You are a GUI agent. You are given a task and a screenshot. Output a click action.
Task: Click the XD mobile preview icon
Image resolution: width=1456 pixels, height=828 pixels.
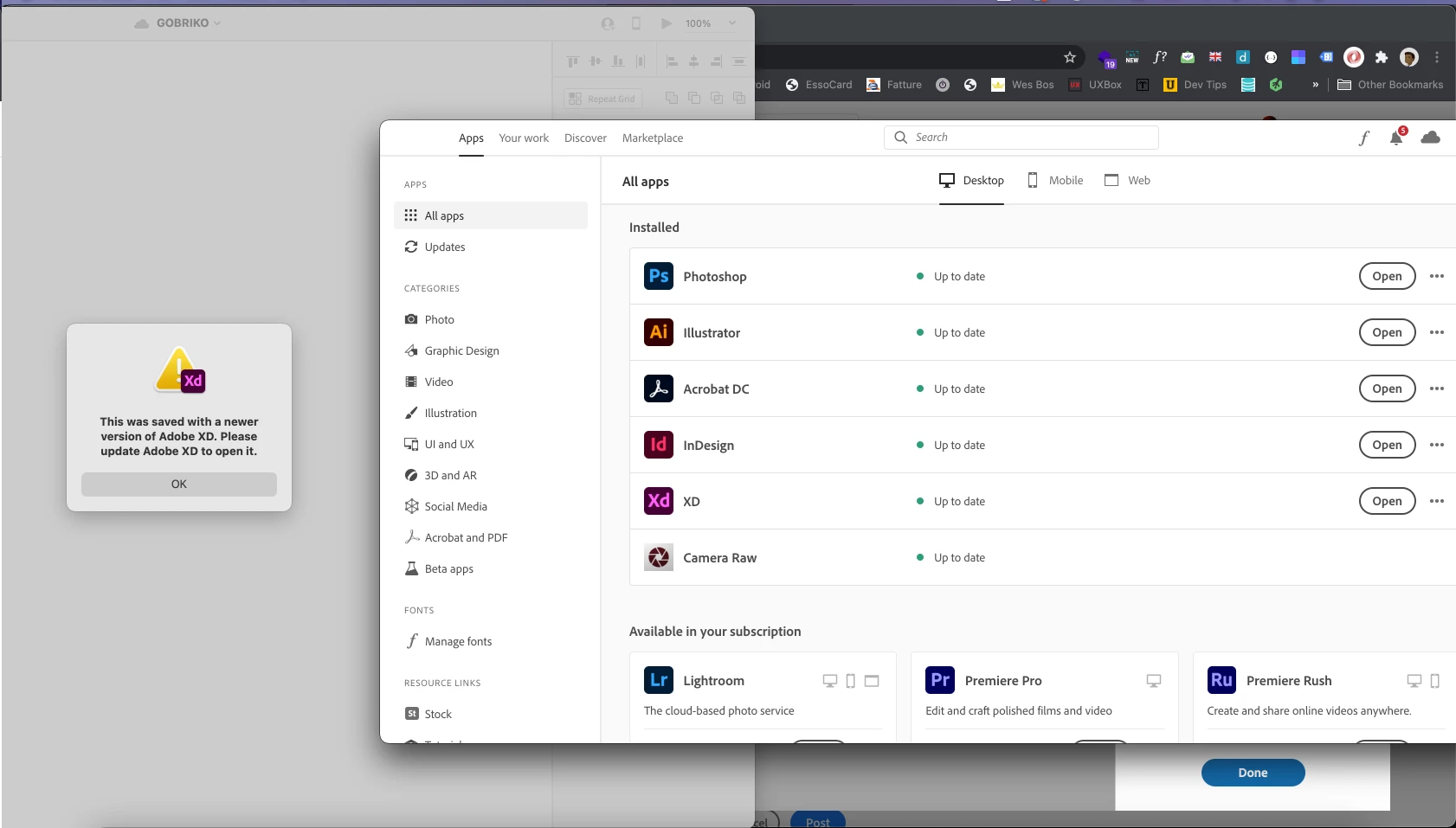636,23
